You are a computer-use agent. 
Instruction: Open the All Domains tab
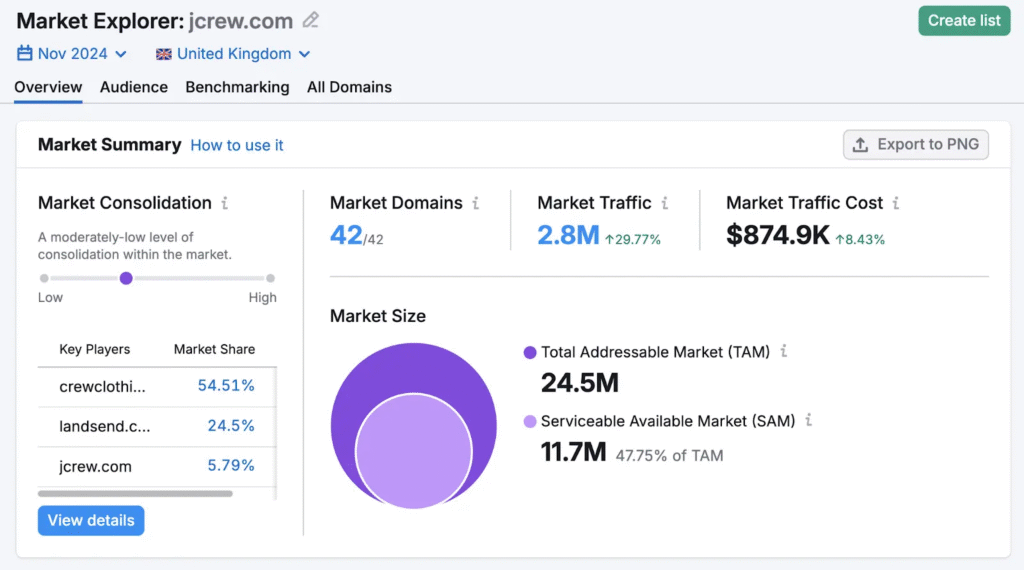pyautogui.click(x=349, y=87)
